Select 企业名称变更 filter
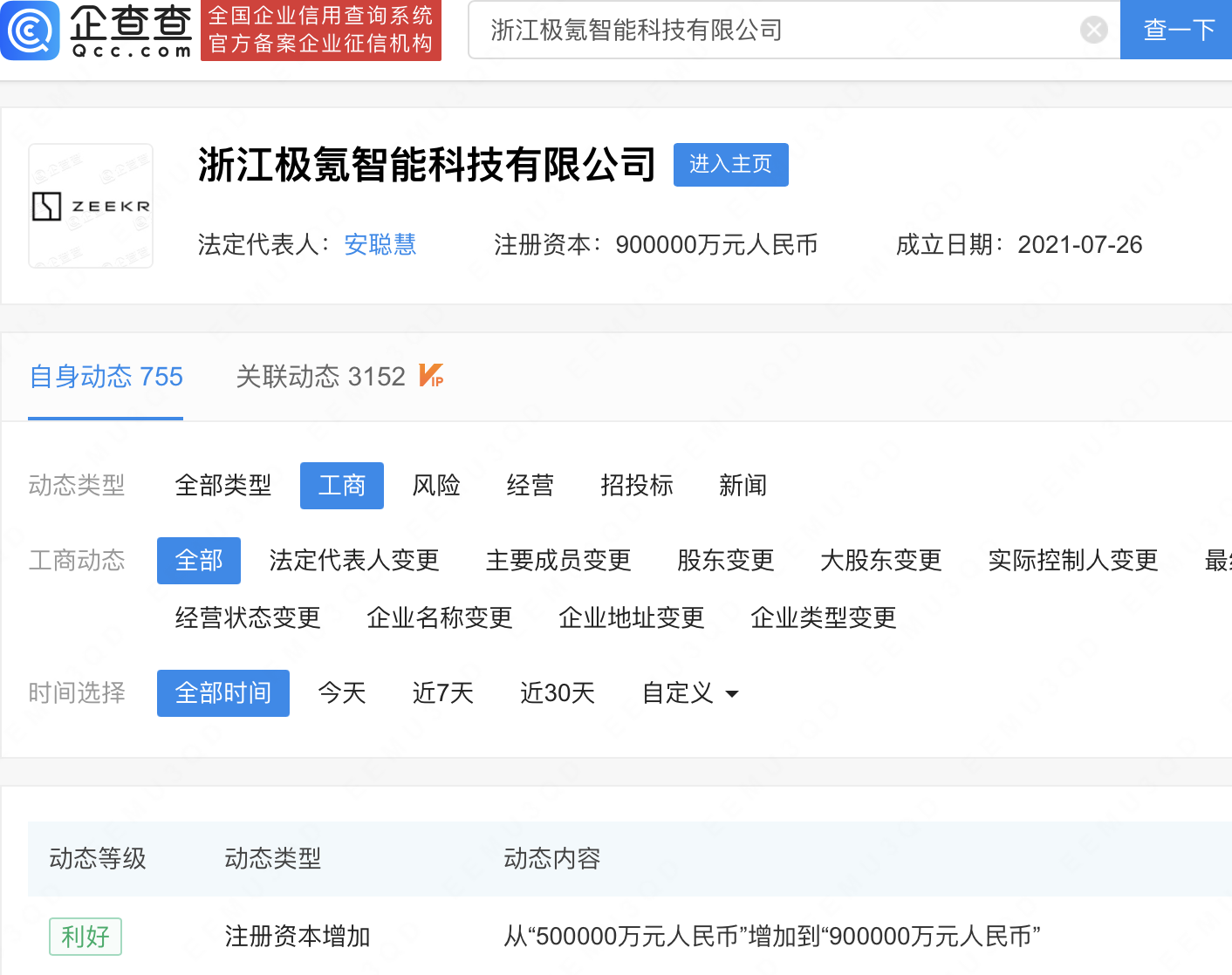1232x975 pixels. (x=439, y=618)
